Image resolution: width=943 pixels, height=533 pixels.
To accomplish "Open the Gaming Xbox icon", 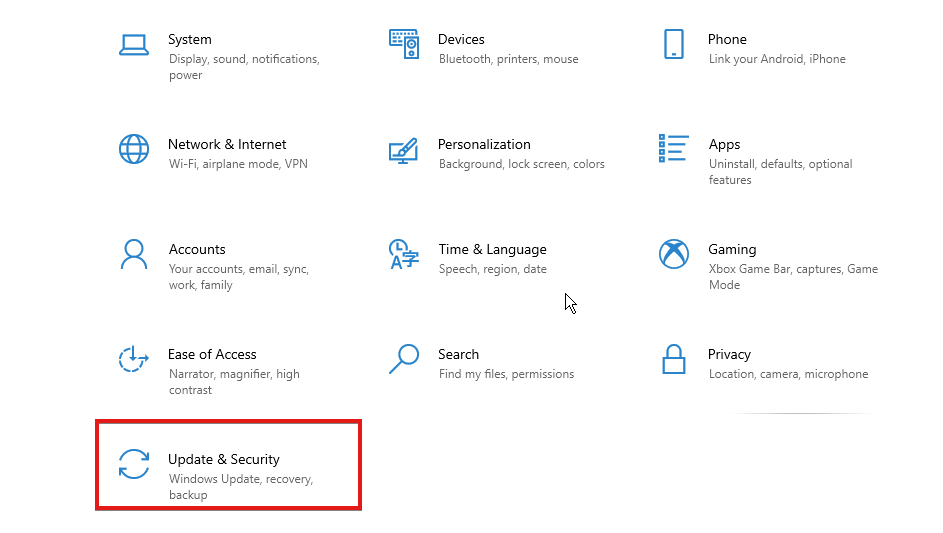I will [x=674, y=254].
